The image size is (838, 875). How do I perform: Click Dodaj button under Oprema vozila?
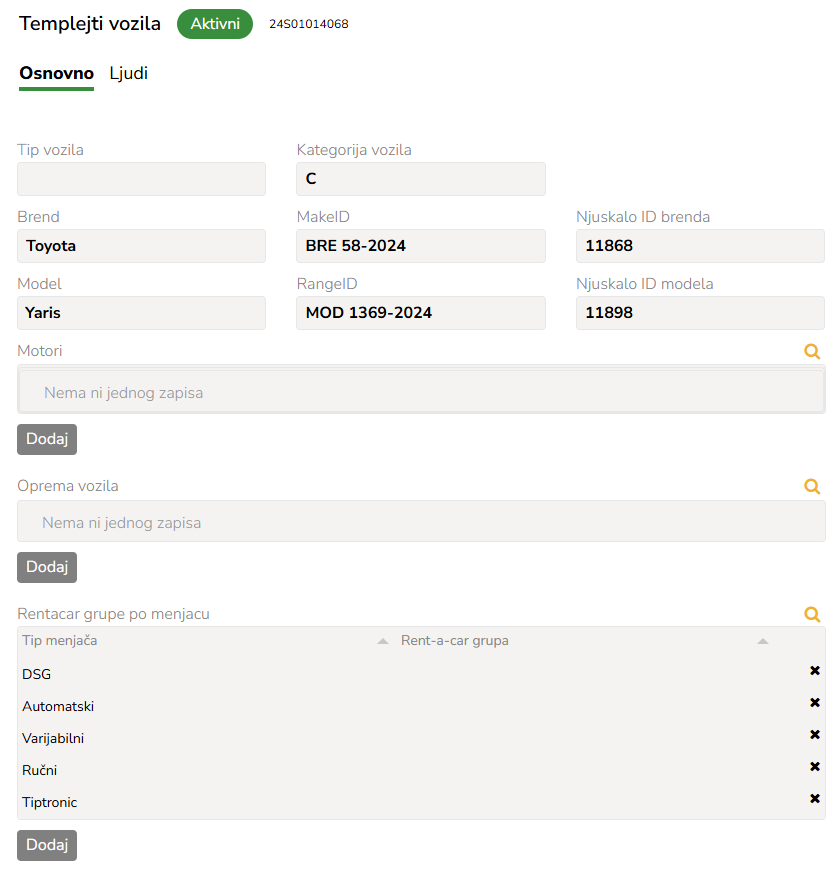[47, 568]
